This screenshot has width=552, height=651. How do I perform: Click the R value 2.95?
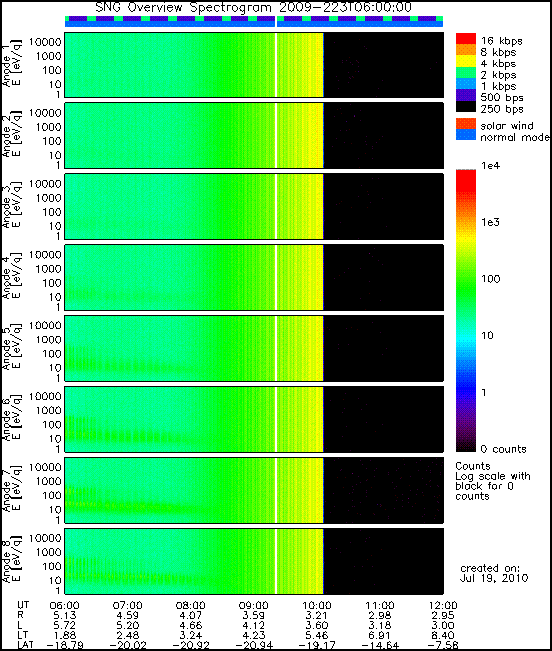point(443,616)
